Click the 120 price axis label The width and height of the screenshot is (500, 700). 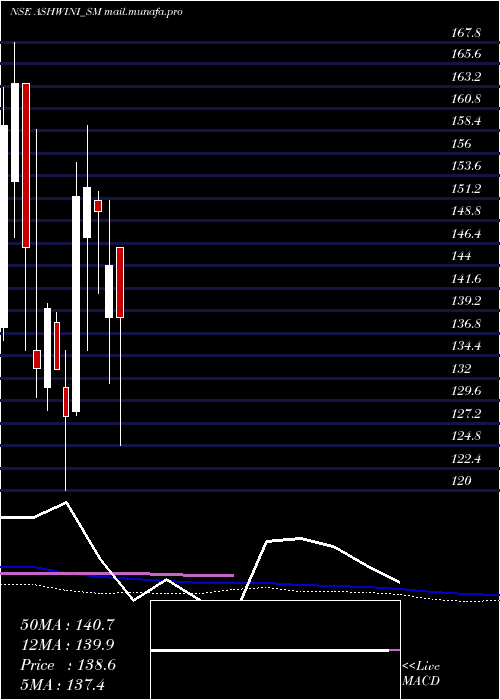click(461, 481)
